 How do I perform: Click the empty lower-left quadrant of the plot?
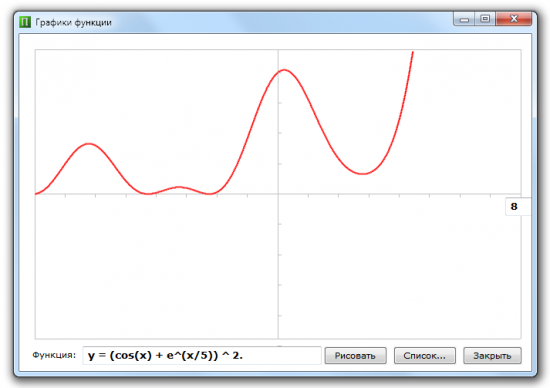[x=156, y=267]
